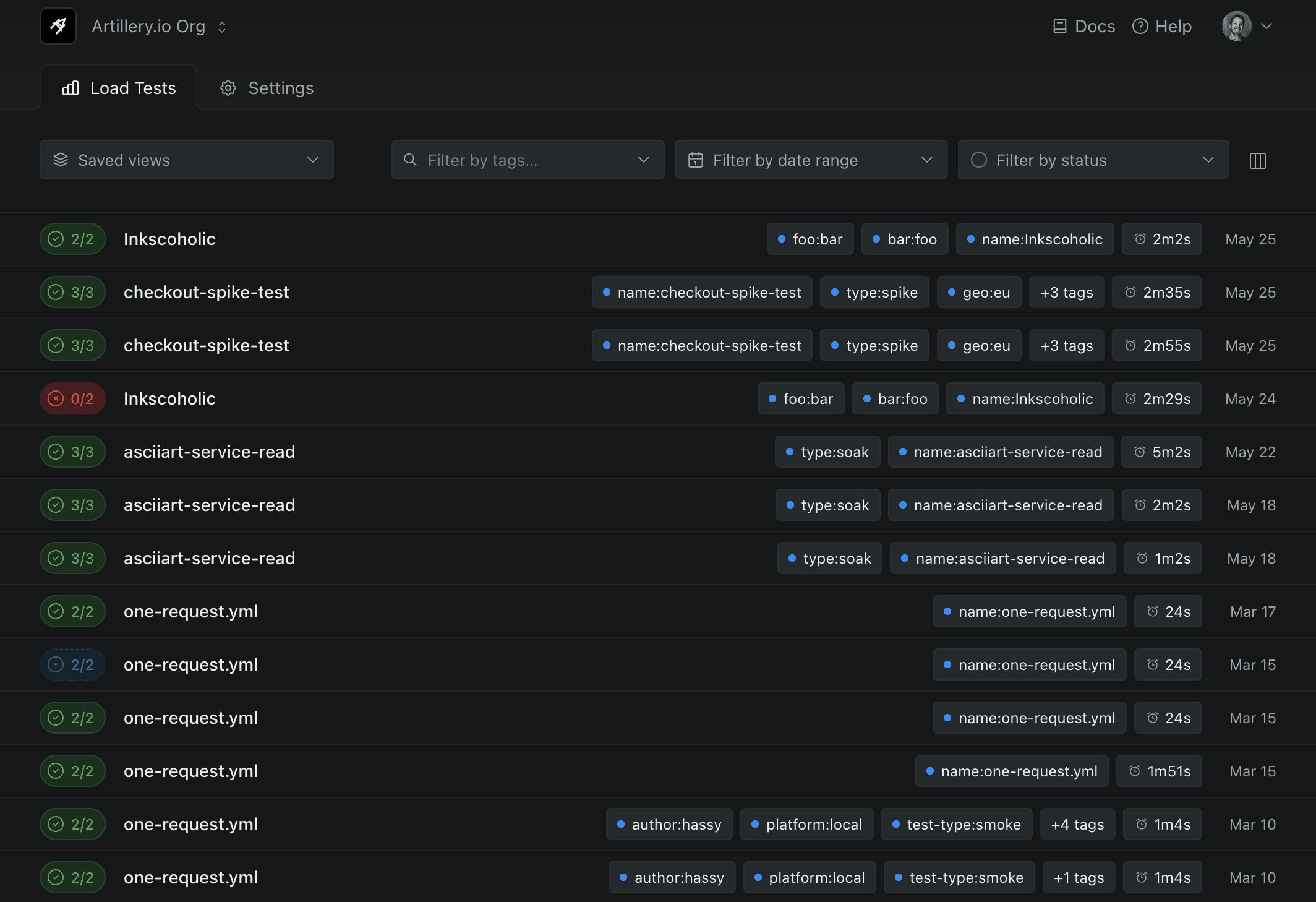Select the Load Tests tab

pyautogui.click(x=119, y=88)
